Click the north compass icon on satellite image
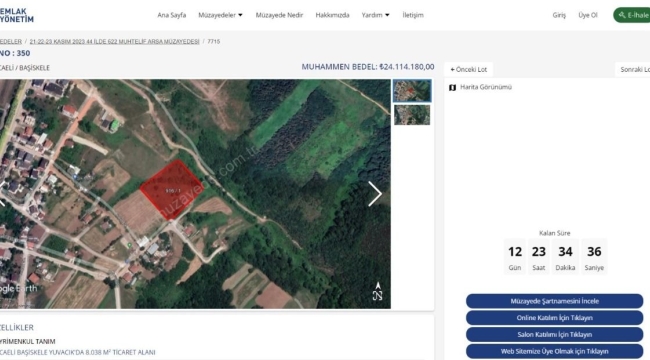 (x=377, y=291)
